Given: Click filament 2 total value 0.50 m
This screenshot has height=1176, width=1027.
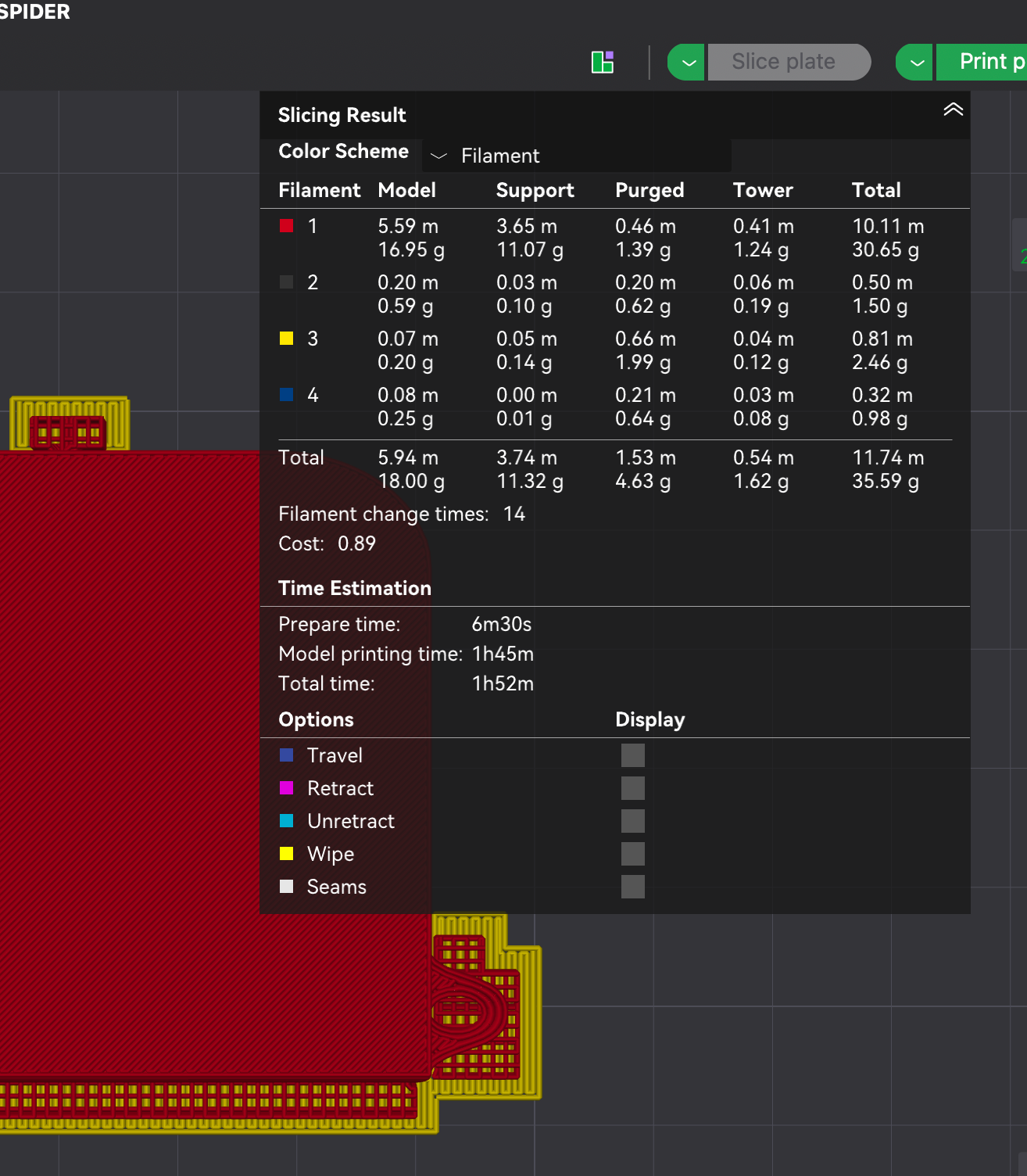Looking at the screenshot, I should [x=882, y=282].
